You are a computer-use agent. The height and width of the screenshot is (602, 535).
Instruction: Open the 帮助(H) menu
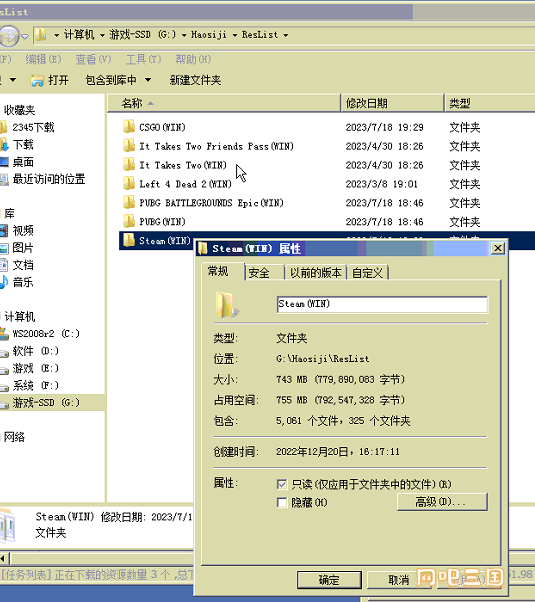(x=193, y=59)
